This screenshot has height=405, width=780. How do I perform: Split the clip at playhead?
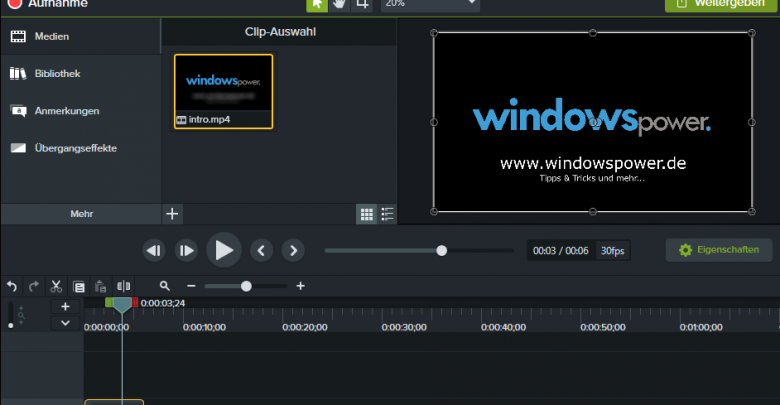point(123,286)
